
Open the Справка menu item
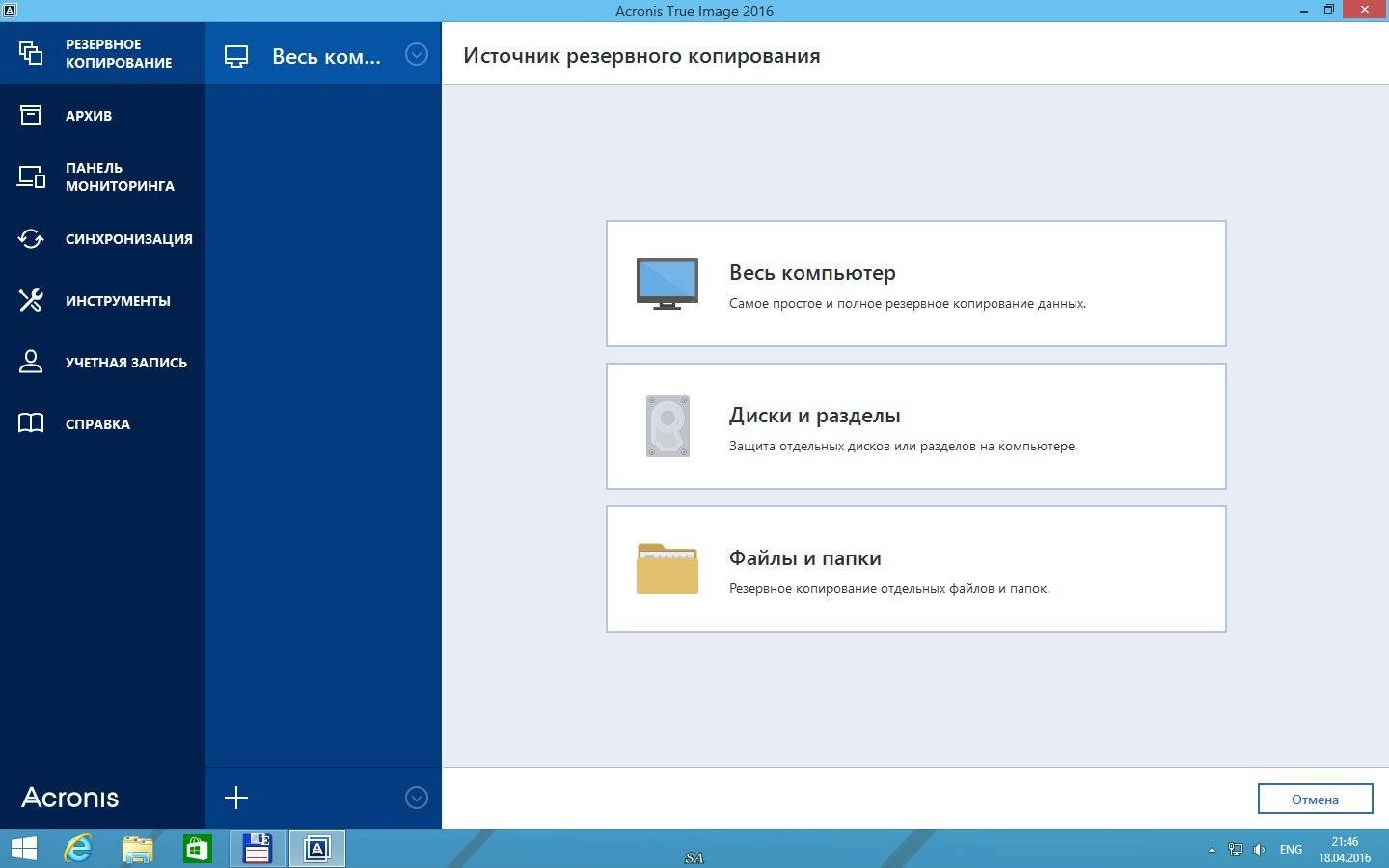pos(102,423)
